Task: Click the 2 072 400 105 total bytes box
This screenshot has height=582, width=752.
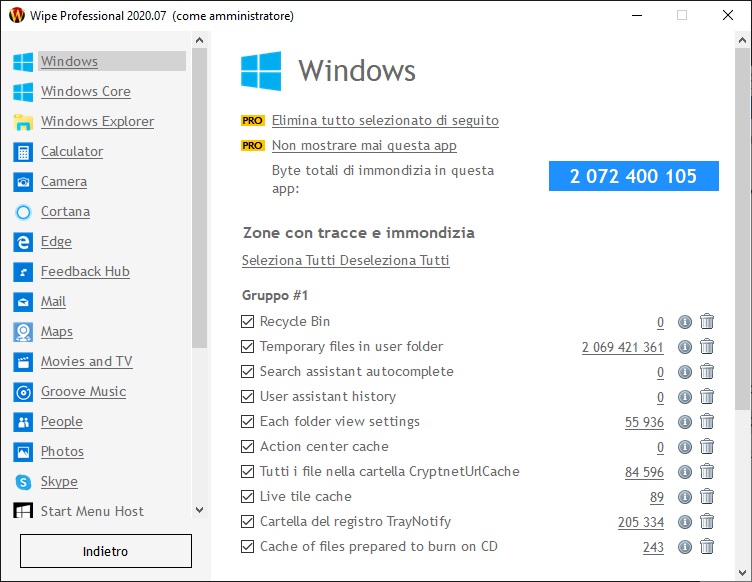Action: click(634, 176)
